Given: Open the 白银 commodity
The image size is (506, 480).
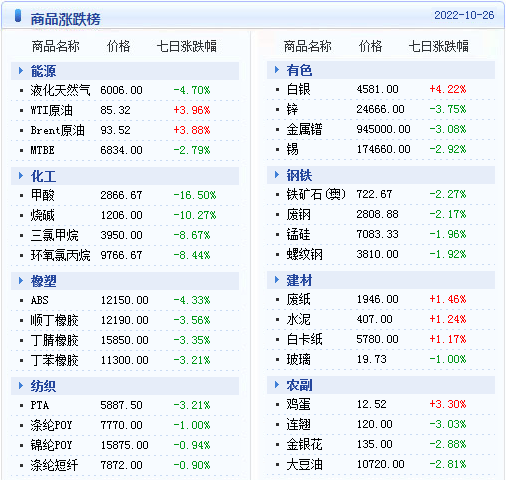Looking at the screenshot, I should tap(298, 89).
